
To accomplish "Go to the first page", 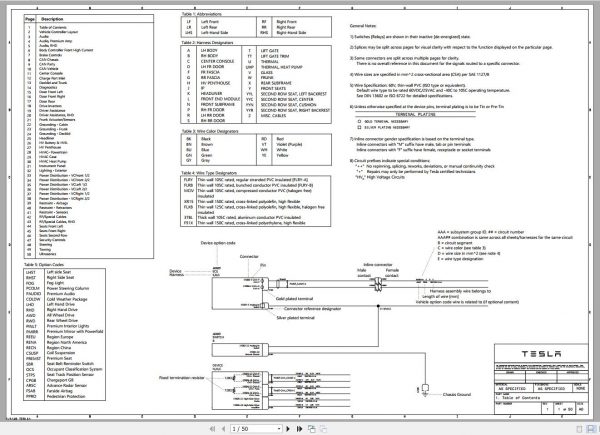I will [x=213, y=429].
